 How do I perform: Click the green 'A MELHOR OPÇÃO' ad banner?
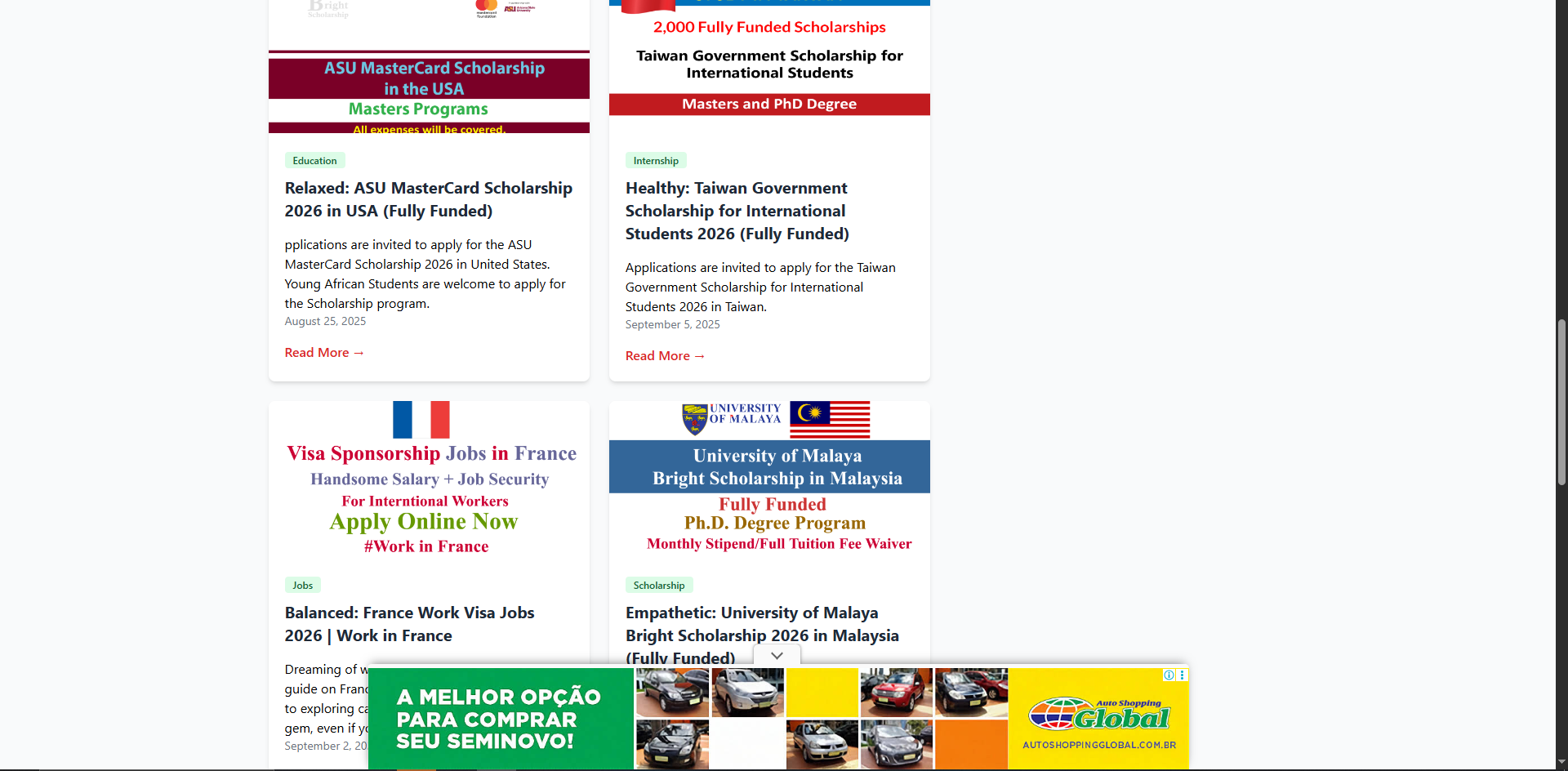click(501, 719)
